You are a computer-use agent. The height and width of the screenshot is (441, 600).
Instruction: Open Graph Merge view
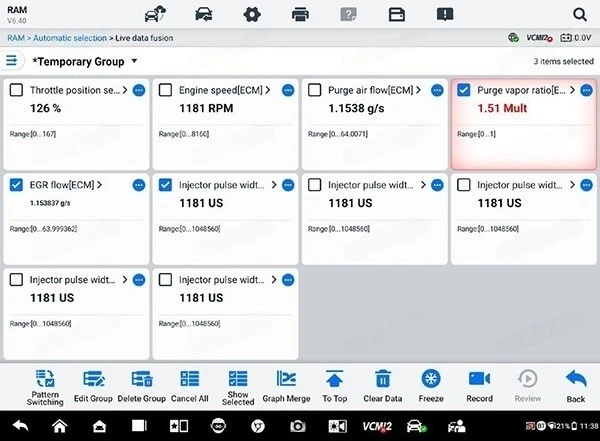point(286,379)
